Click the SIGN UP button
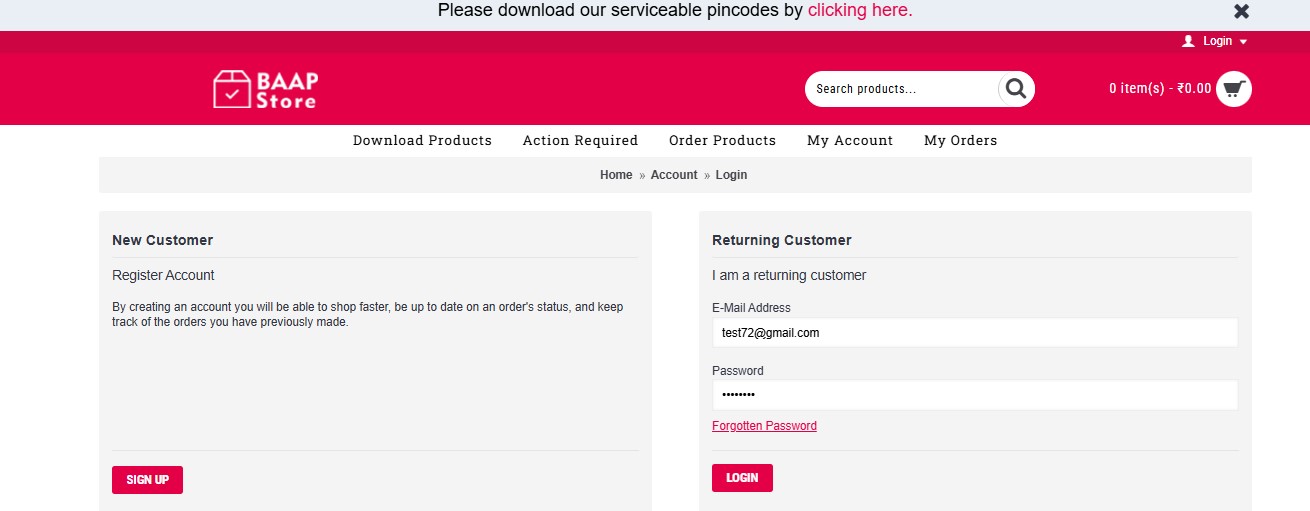The image size is (1310, 511). (x=147, y=480)
